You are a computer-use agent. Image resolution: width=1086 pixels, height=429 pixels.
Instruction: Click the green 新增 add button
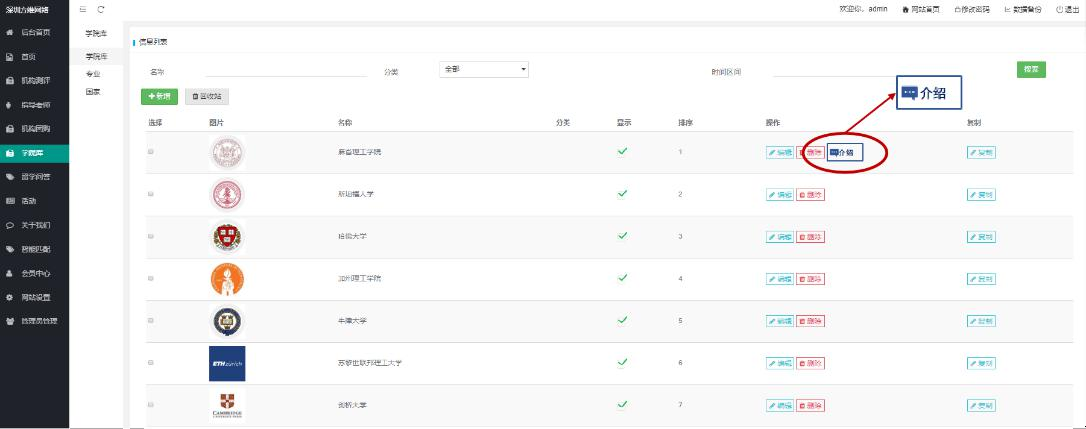pyautogui.click(x=160, y=96)
